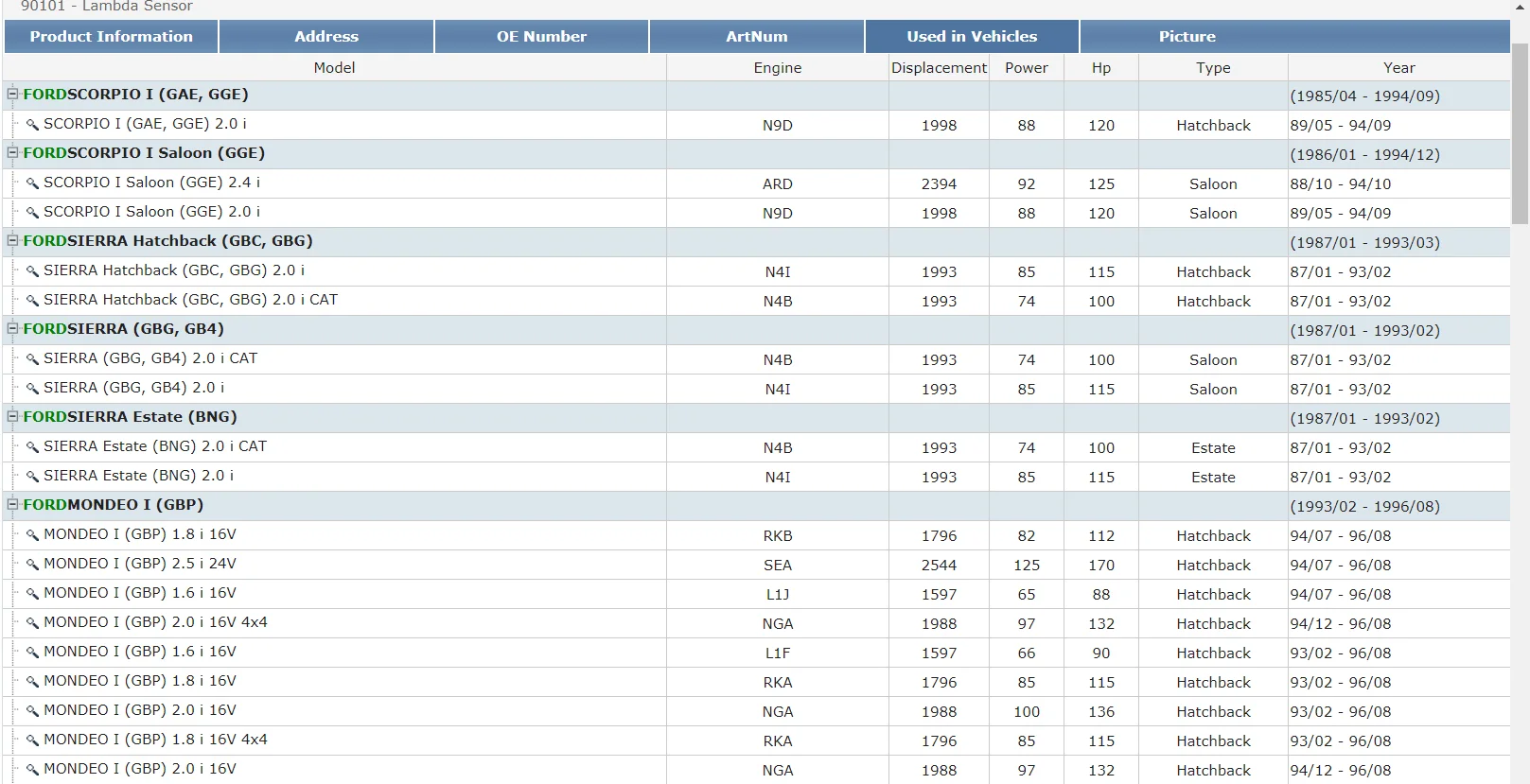Open magnifier icon for MONDEO I 2.5 i 24V

tap(32, 565)
